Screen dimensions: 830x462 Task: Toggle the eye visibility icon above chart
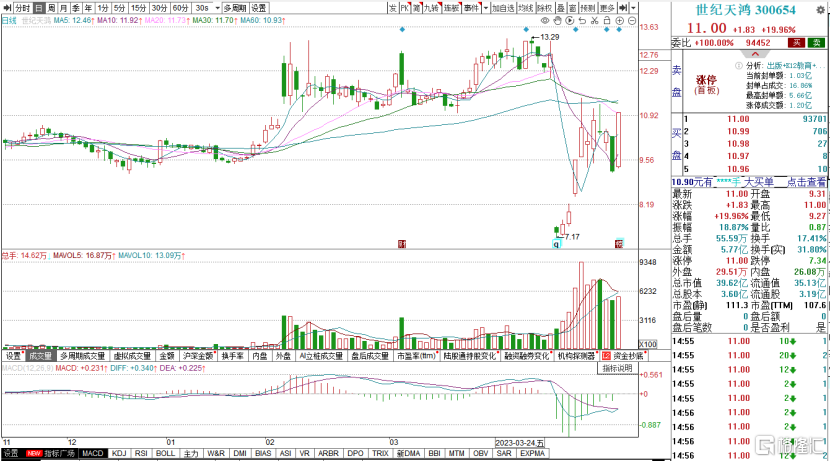(x=545, y=21)
